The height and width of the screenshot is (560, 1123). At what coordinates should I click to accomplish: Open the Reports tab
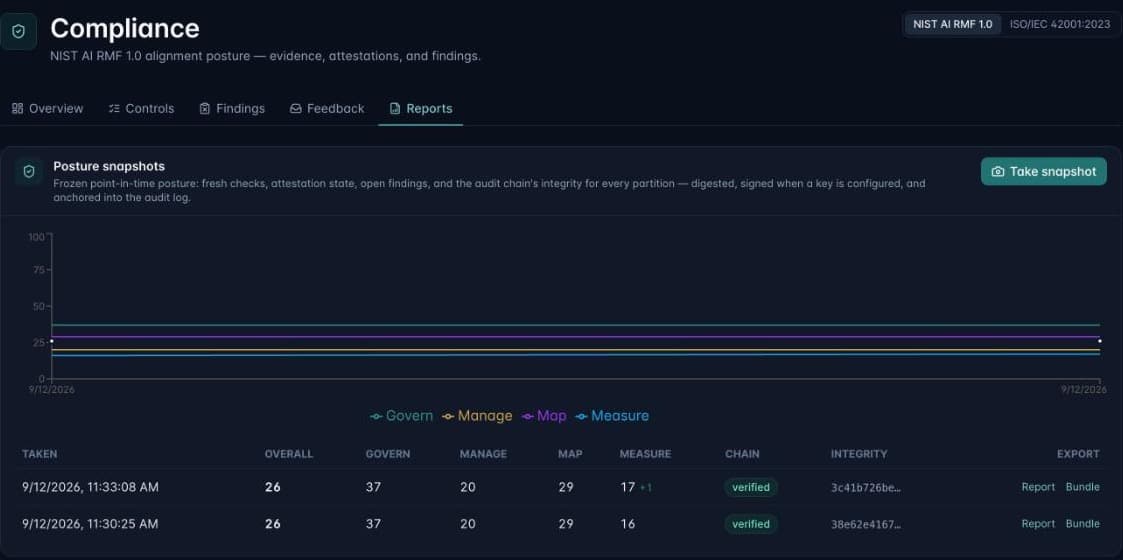421,109
